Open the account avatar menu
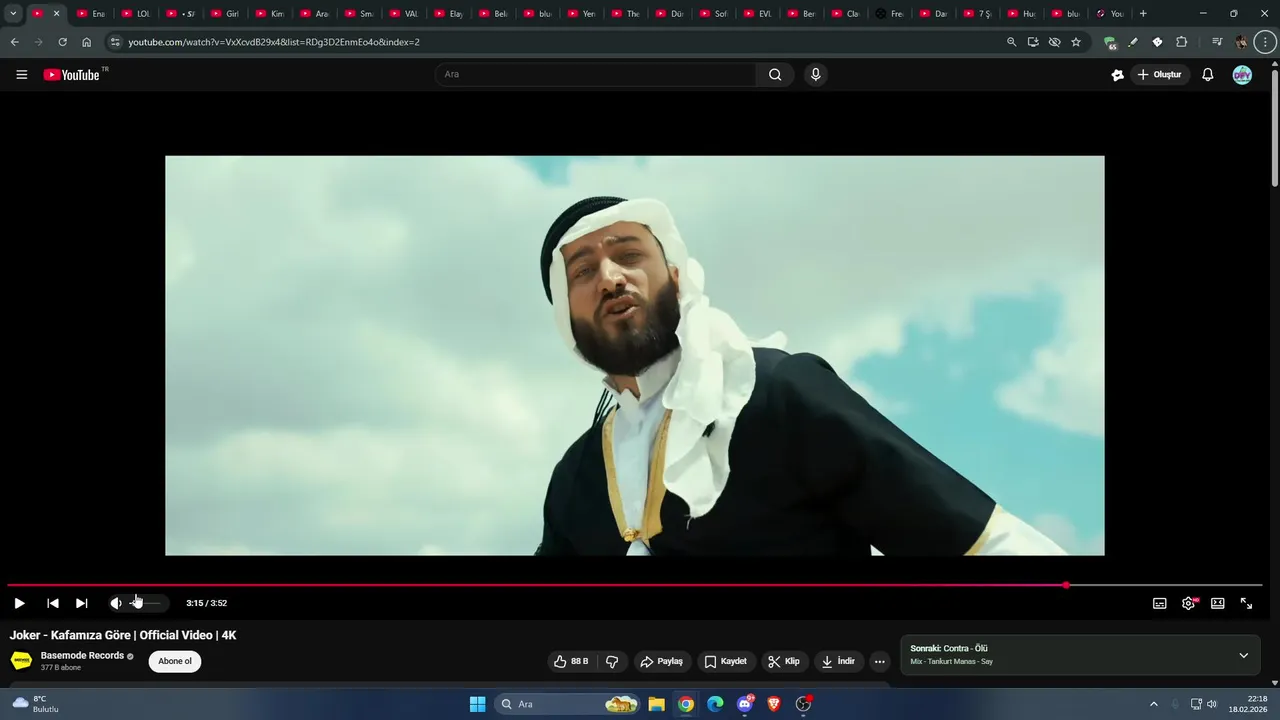 tap(1242, 75)
